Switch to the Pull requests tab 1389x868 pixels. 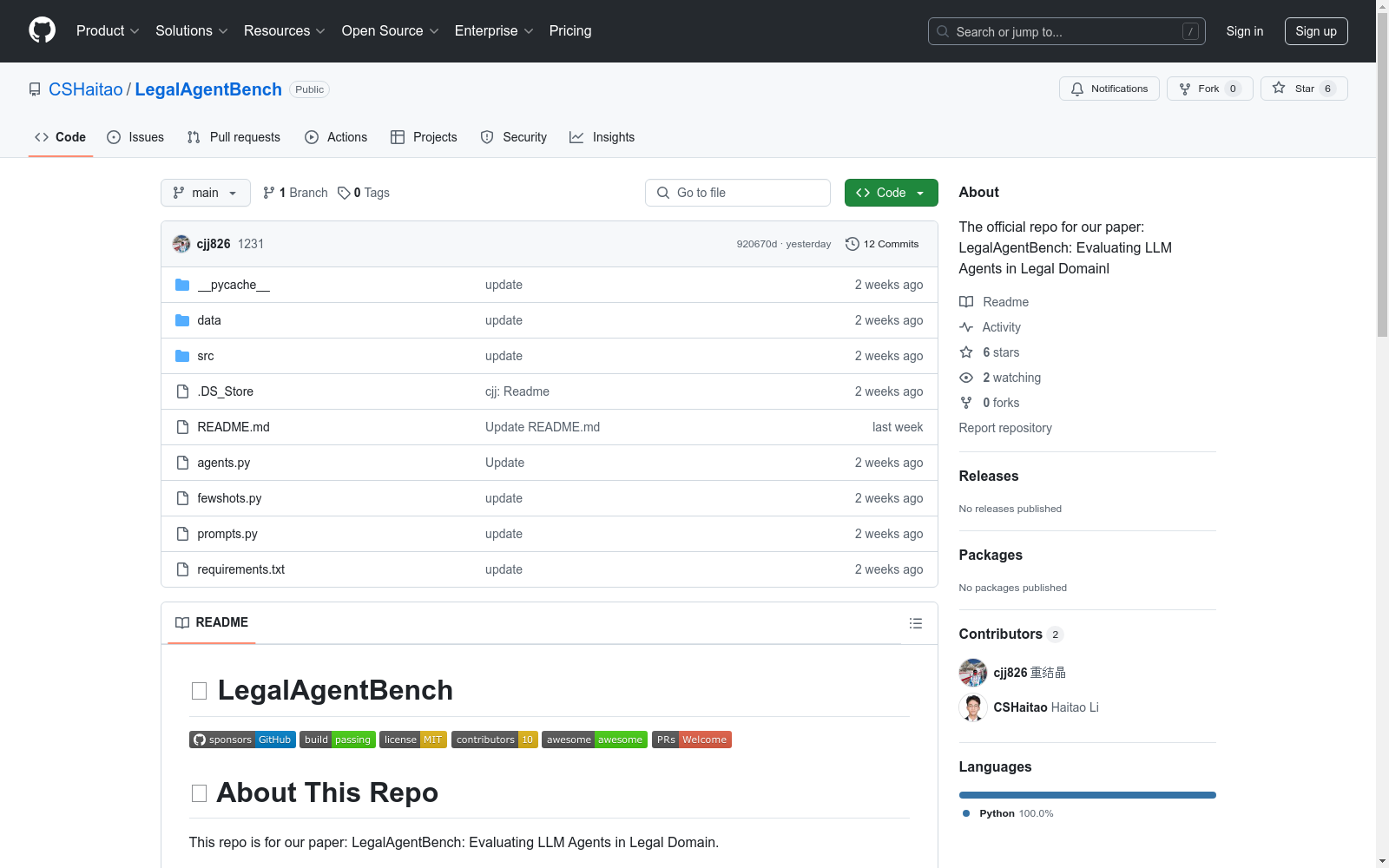(234, 137)
